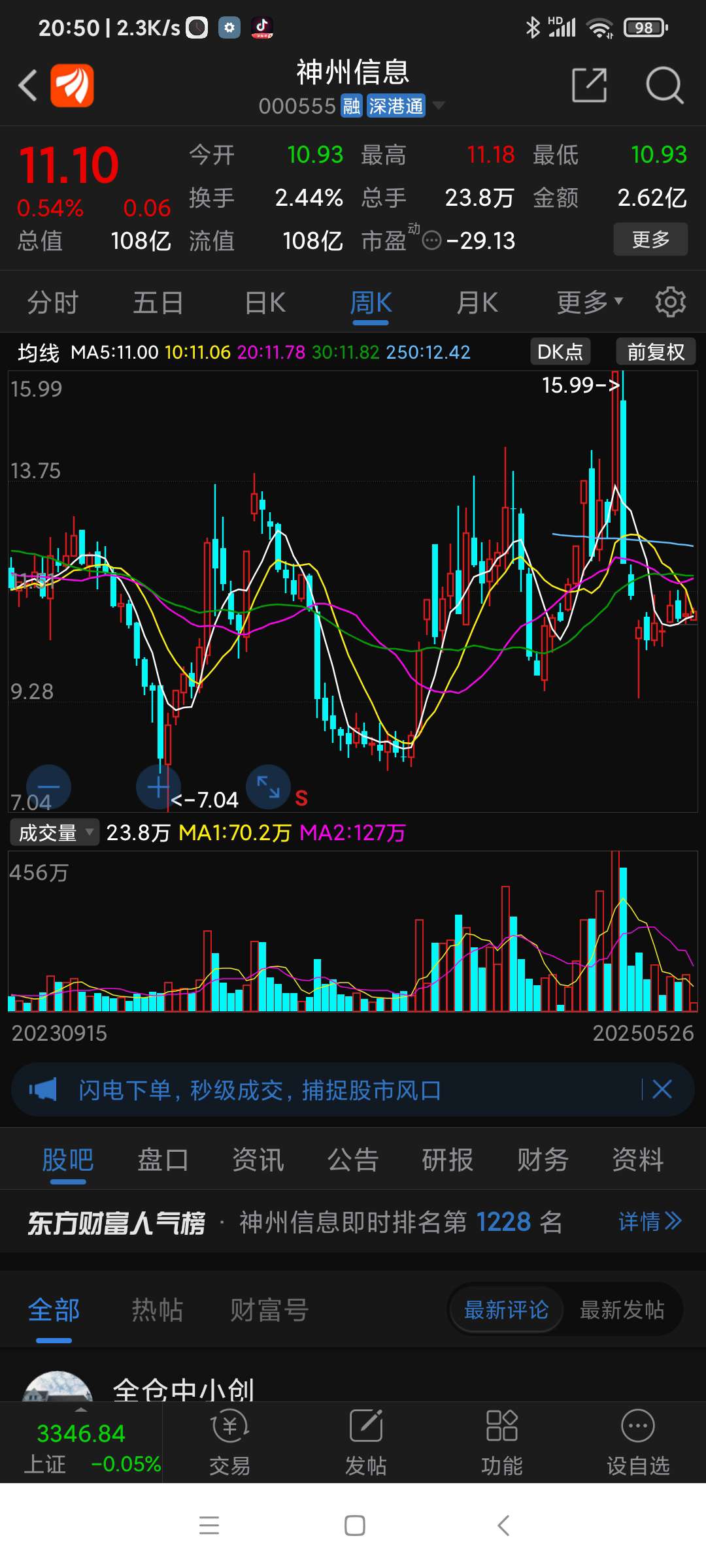This screenshot has width=706, height=1568.
Task: Open the 盘口 tab
Action: (163, 1160)
